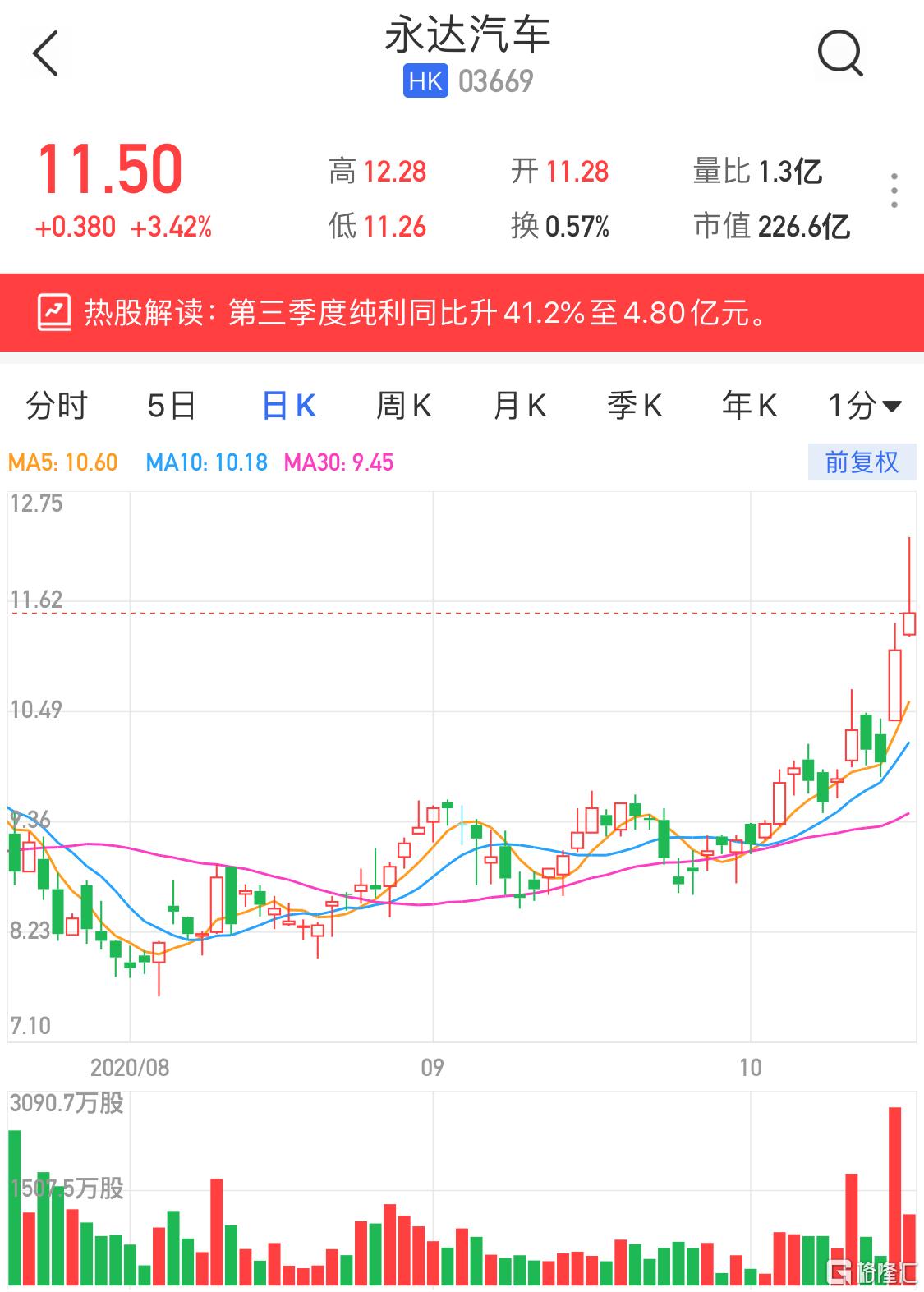Open the search magnifier icon
Image resolution: width=924 pixels, height=1292 pixels.
(839, 54)
